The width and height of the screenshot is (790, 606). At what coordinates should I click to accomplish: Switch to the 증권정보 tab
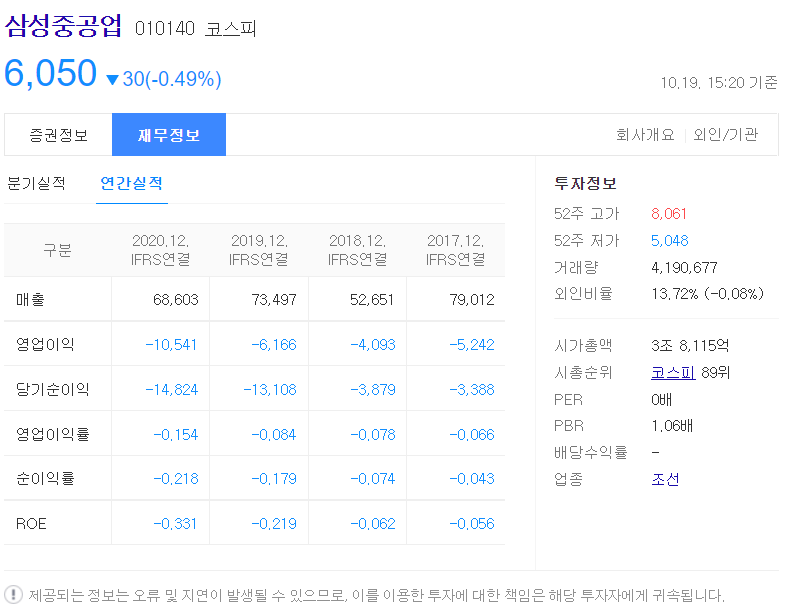(58, 135)
